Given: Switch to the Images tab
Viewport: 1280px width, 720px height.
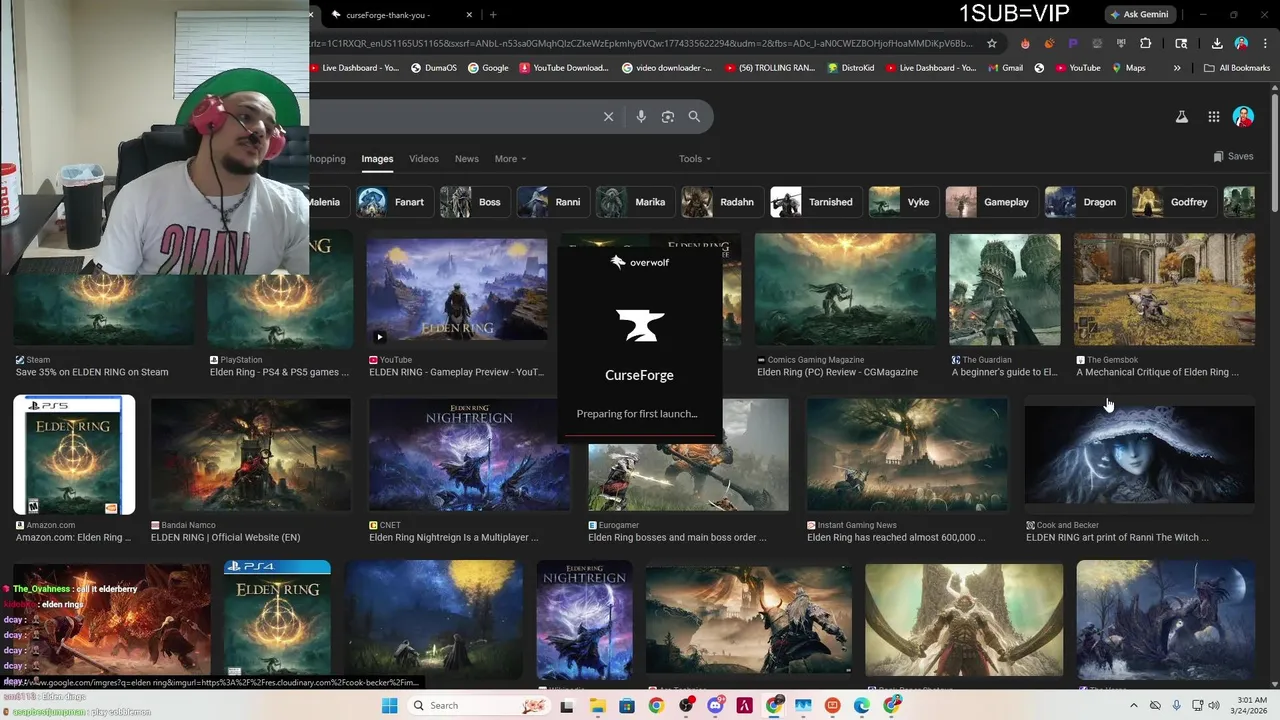Looking at the screenshot, I should pyautogui.click(x=377, y=159).
